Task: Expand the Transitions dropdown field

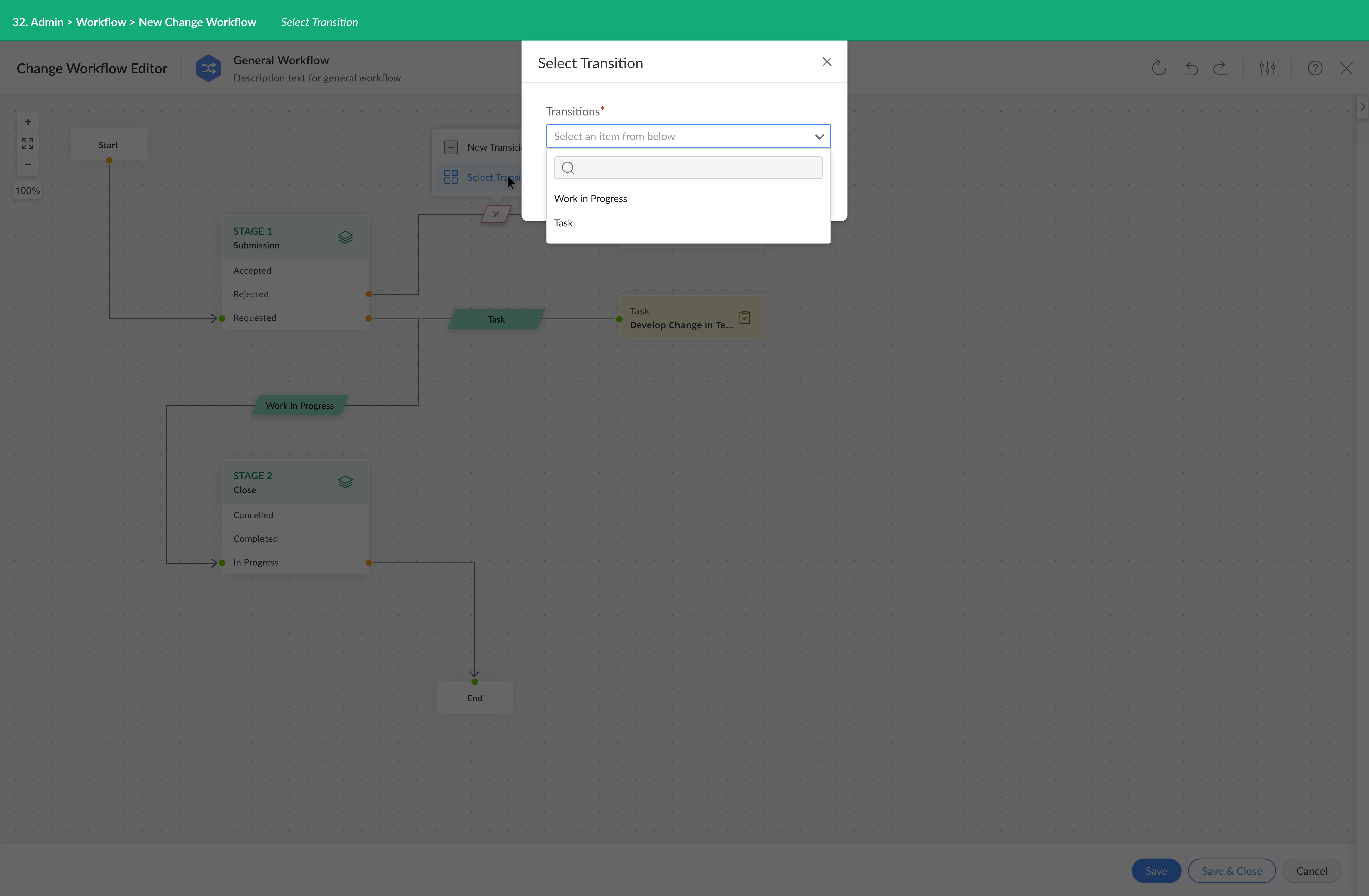Action: pos(688,136)
